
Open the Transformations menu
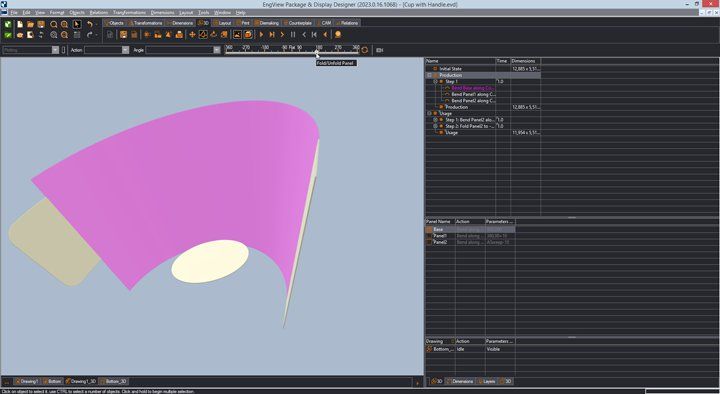[x=129, y=12]
